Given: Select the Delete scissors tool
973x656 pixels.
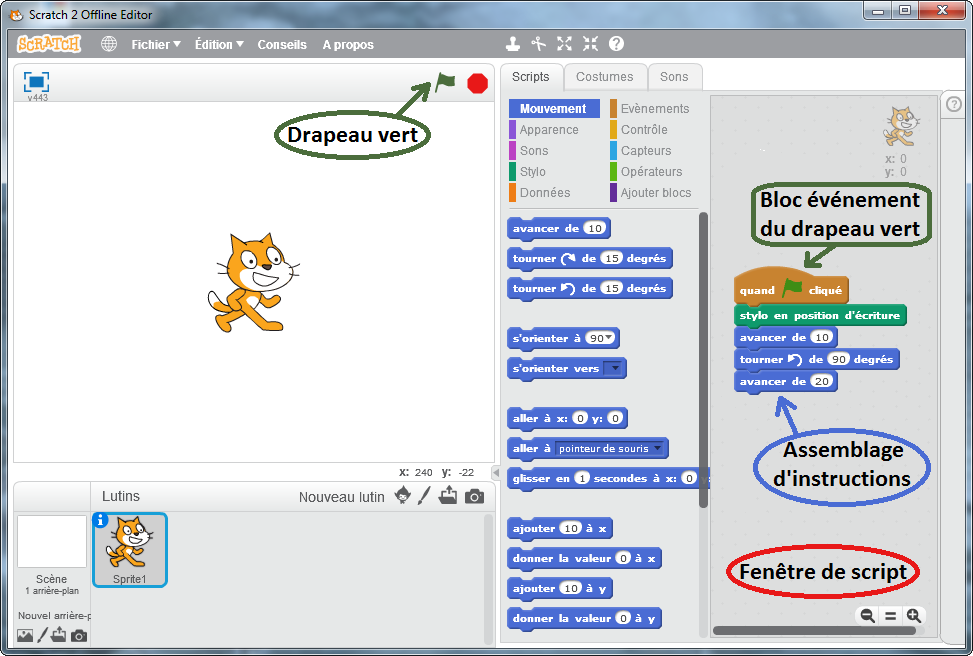Looking at the screenshot, I should tap(539, 44).
